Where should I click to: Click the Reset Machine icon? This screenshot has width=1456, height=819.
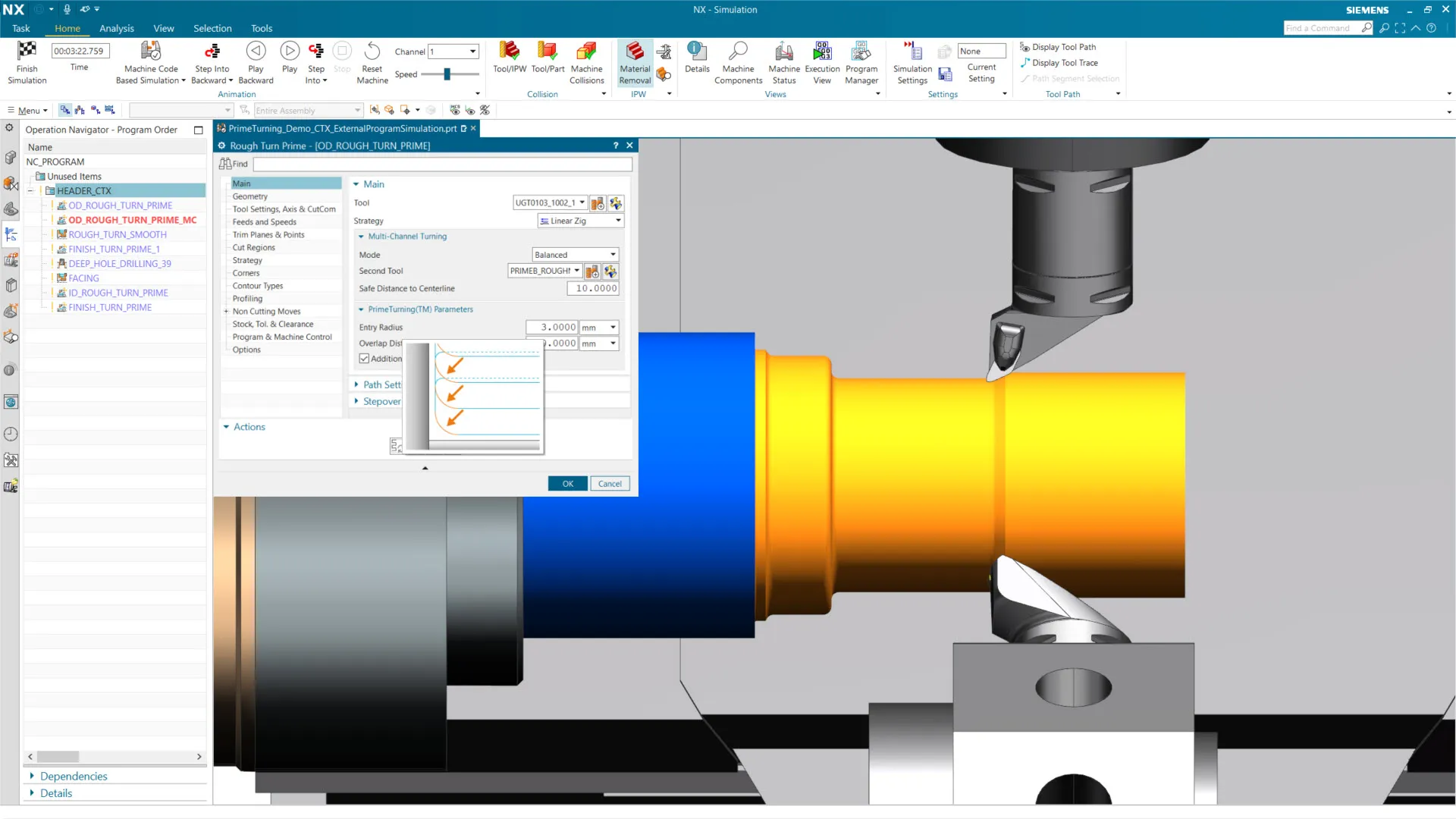click(x=372, y=52)
